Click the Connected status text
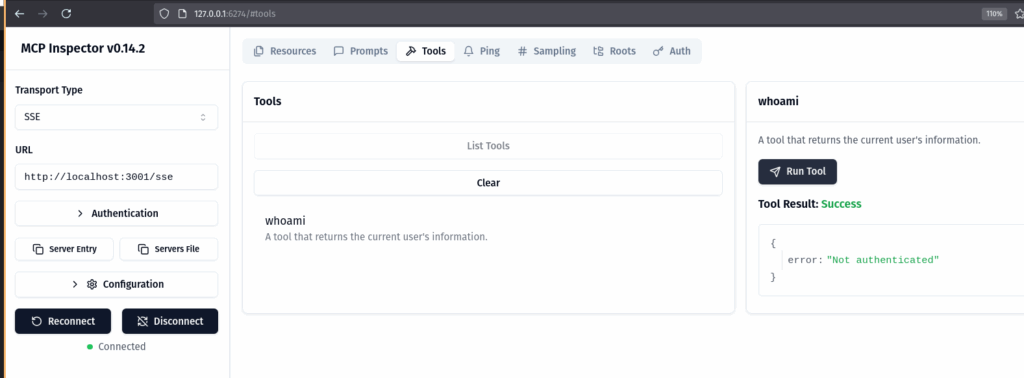1024x378 pixels. (121, 347)
